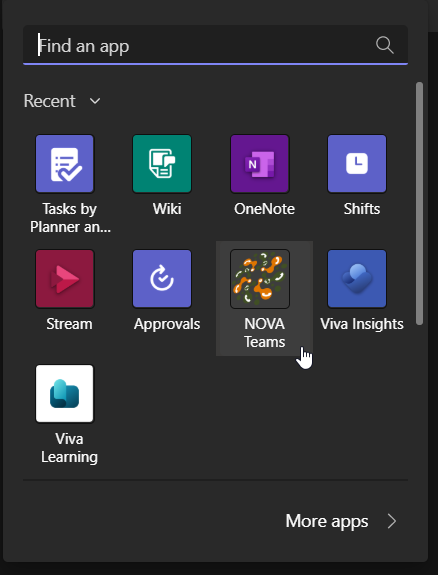Viewport: 438px width, 575px height.
Task: Launch the Viva Learning app icon
Action: (x=65, y=393)
